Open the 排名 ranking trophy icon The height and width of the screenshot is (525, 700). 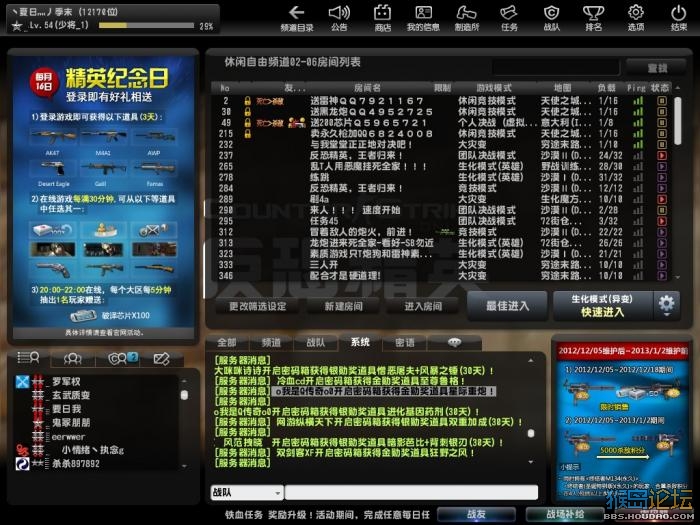(x=593, y=18)
